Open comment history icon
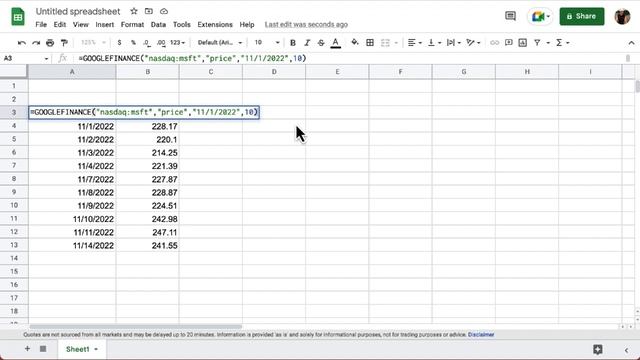Image resolution: width=640 pixels, height=360 pixels. tap(510, 16)
